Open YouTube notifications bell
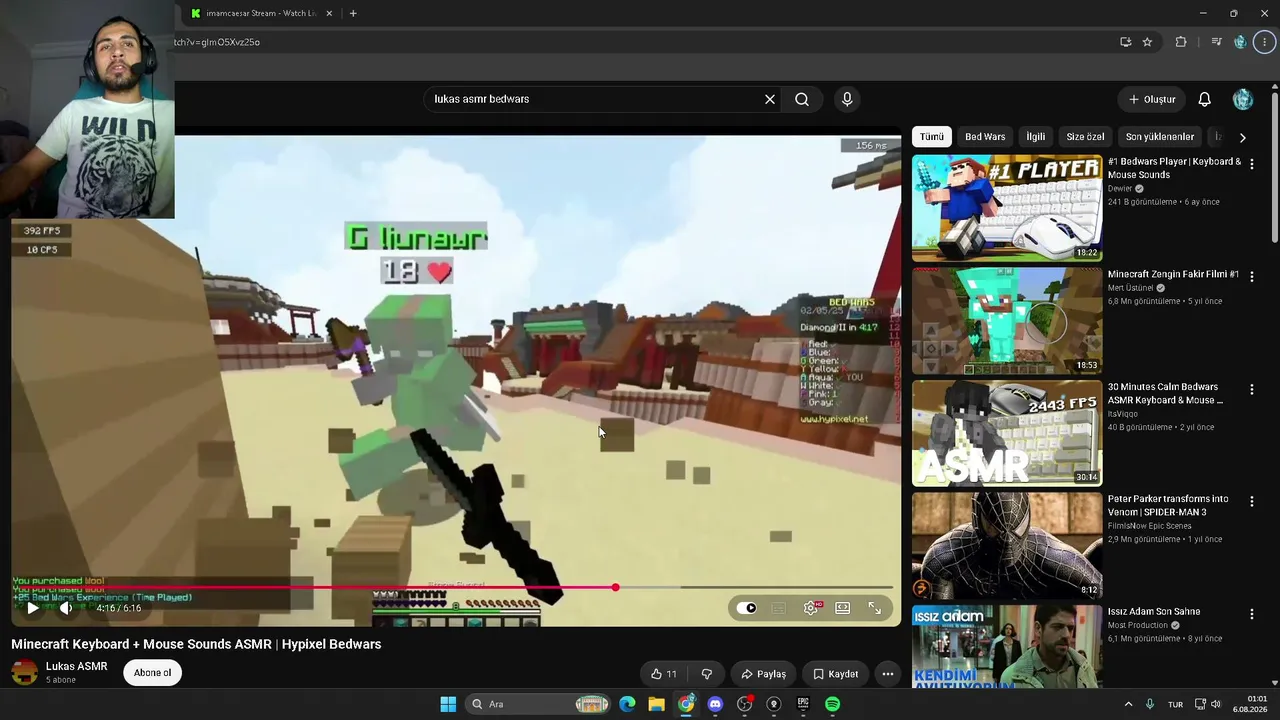This screenshot has height=720, width=1280. point(1205,99)
